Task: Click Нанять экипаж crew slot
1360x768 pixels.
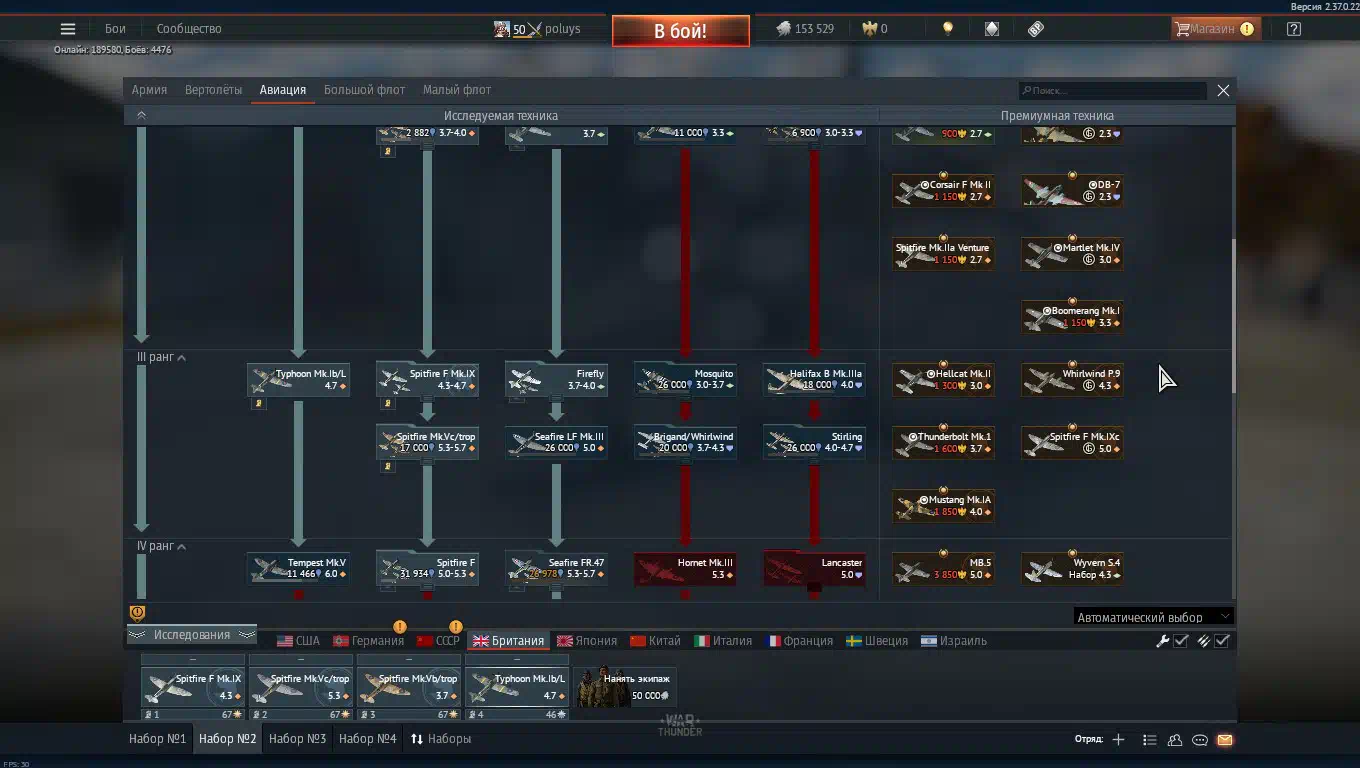Action: [625, 687]
